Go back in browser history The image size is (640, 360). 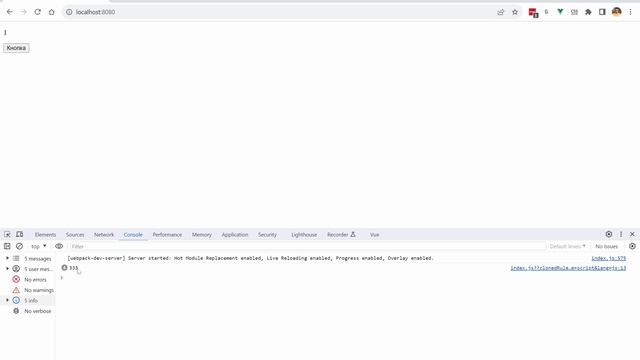coord(10,12)
